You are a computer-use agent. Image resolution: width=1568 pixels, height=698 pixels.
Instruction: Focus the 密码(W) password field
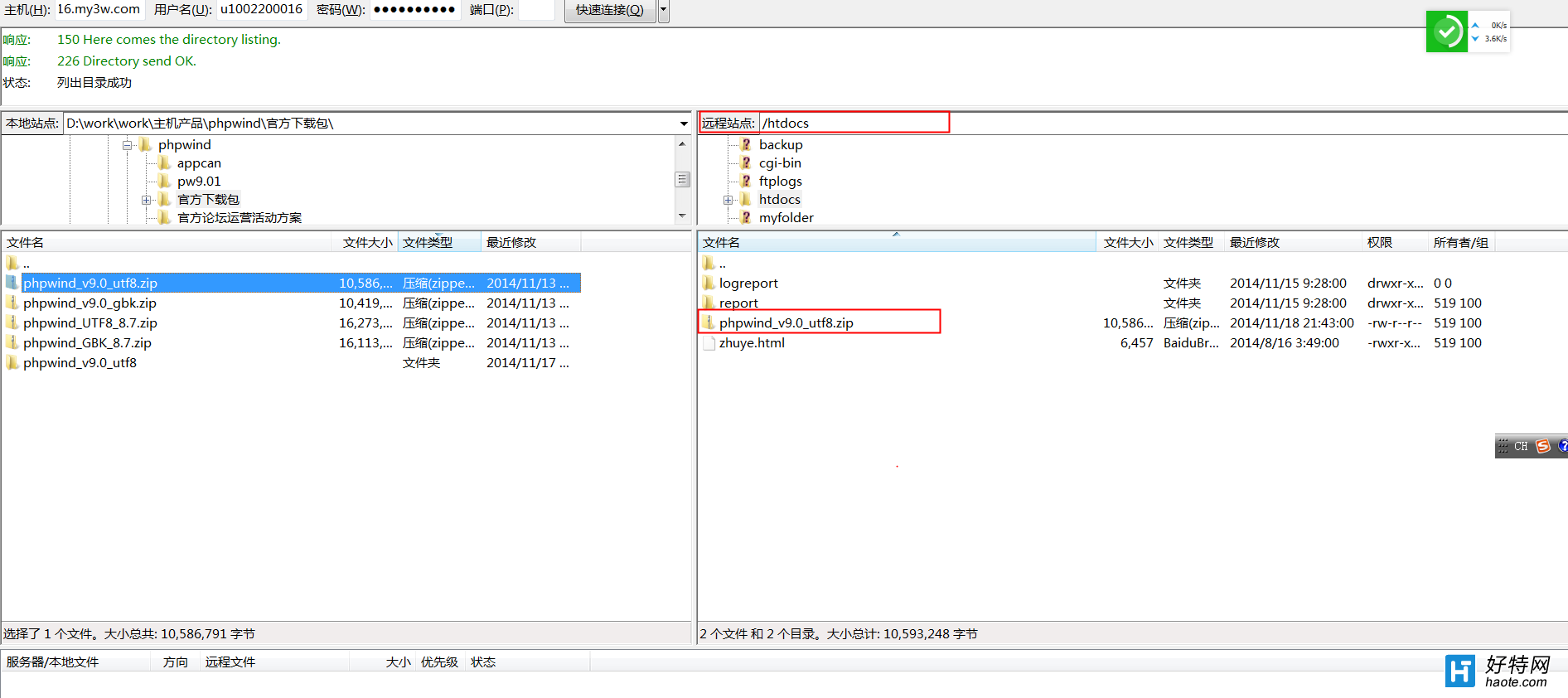(414, 9)
